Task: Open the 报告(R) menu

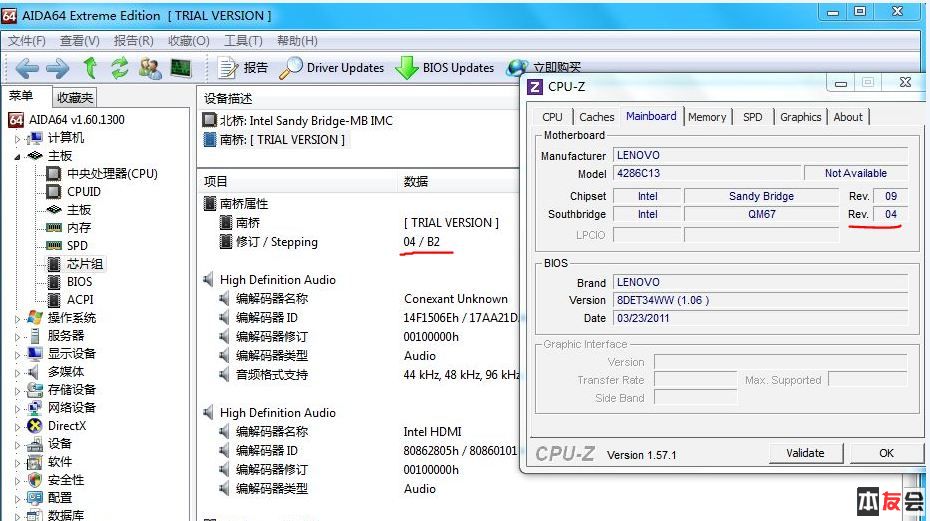Action: pyautogui.click(x=133, y=40)
